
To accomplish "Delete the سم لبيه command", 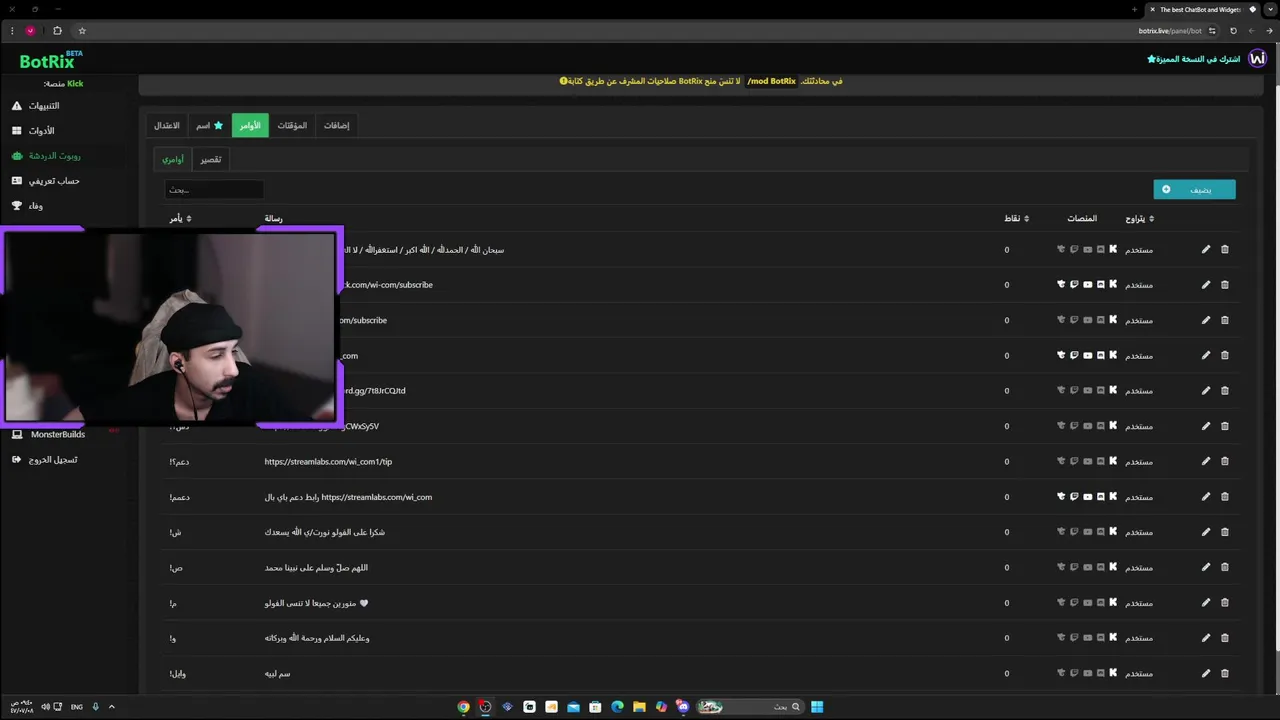I will pyautogui.click(x=1225, y=673).
